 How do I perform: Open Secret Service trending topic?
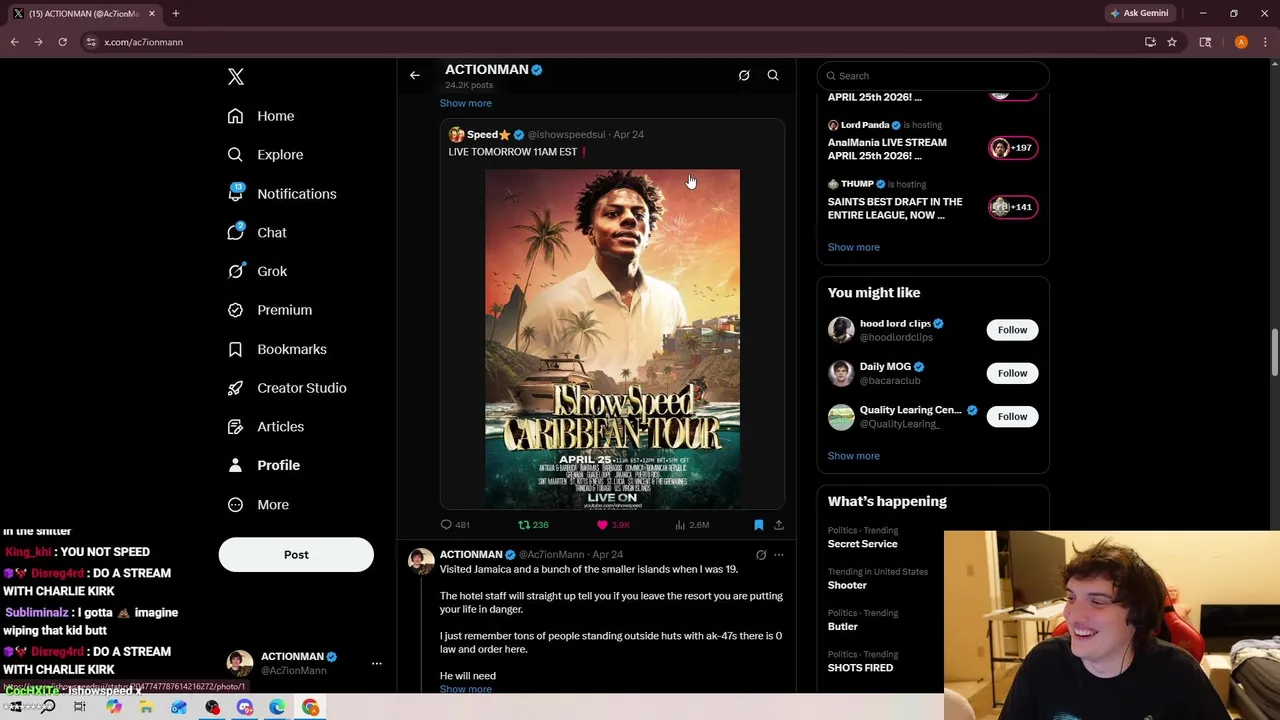(x=862, y=544)
